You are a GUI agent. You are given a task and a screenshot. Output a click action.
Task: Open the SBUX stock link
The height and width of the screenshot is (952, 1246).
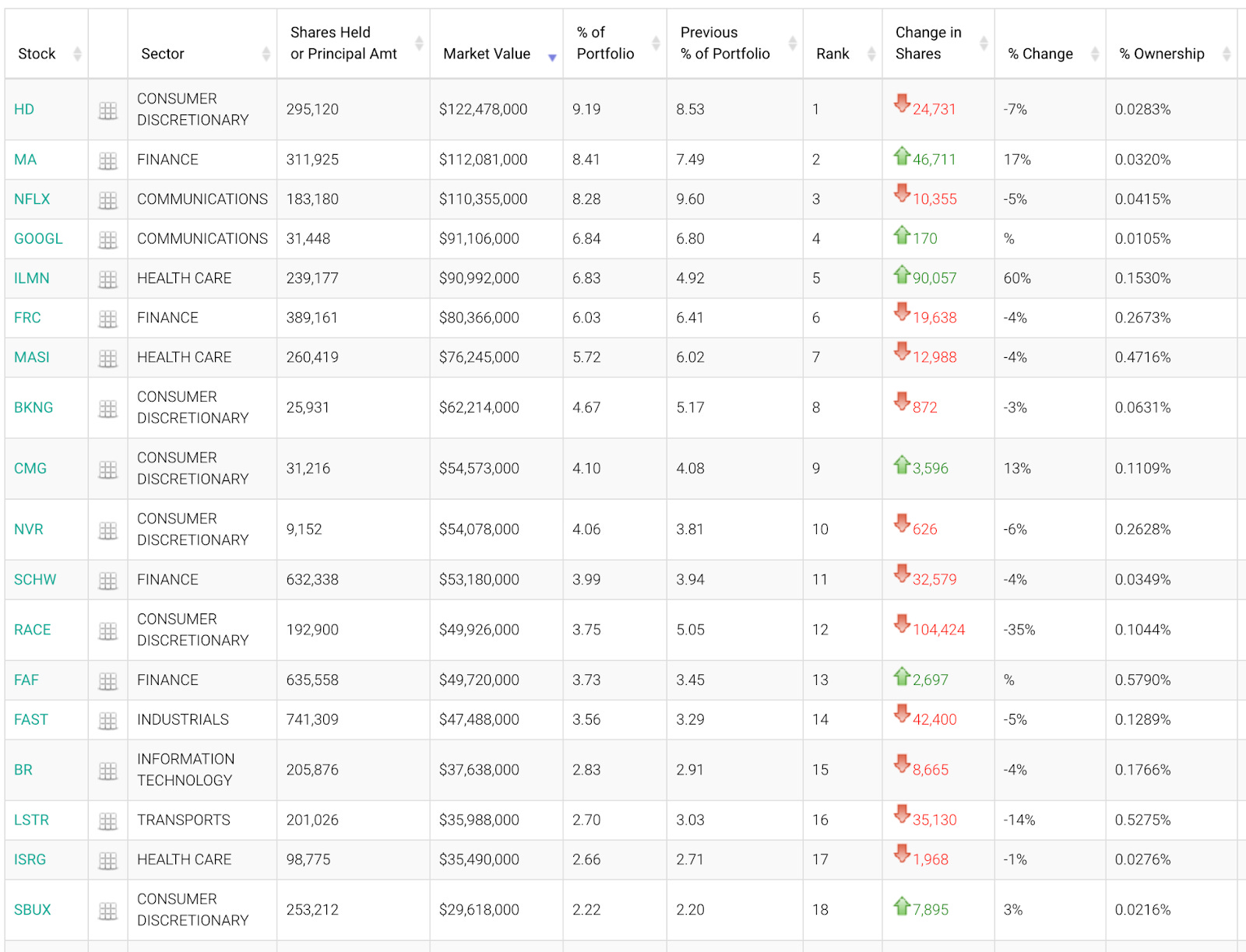(x=33, y=910)
